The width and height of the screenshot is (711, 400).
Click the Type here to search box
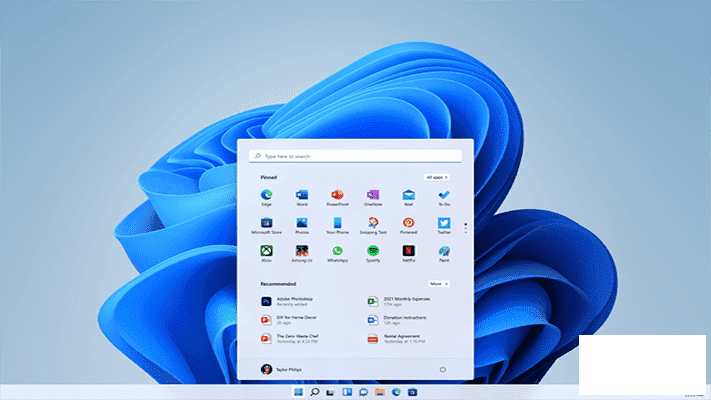(356, 156)
